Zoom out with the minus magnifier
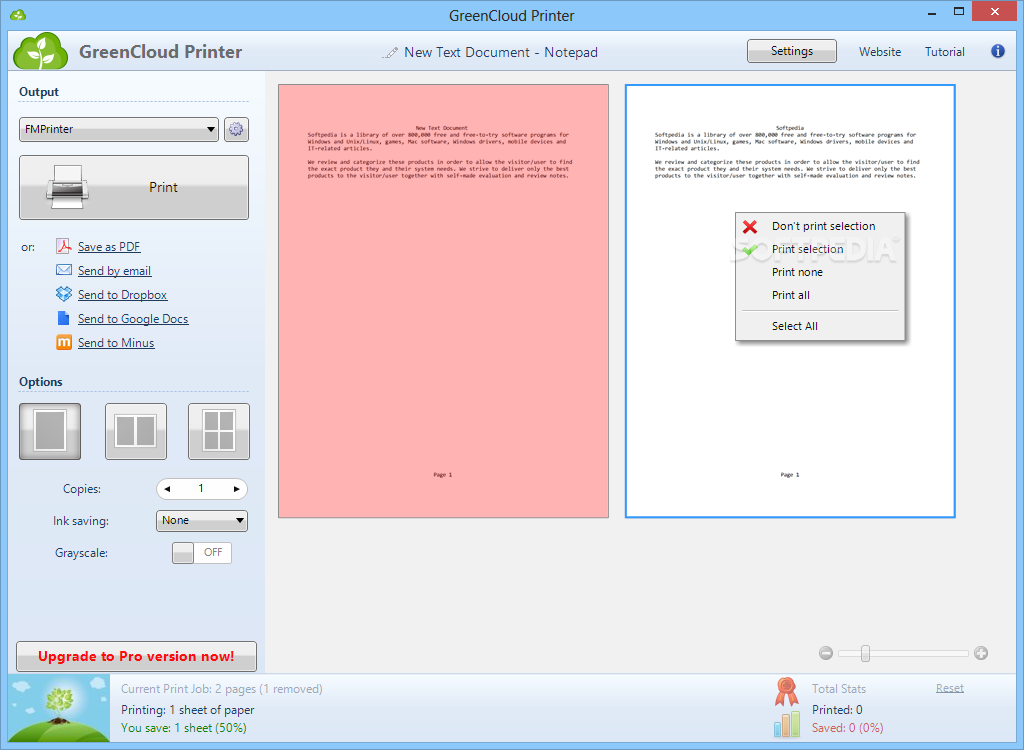This screenshot has width=1024, height=750. (825, 653)
